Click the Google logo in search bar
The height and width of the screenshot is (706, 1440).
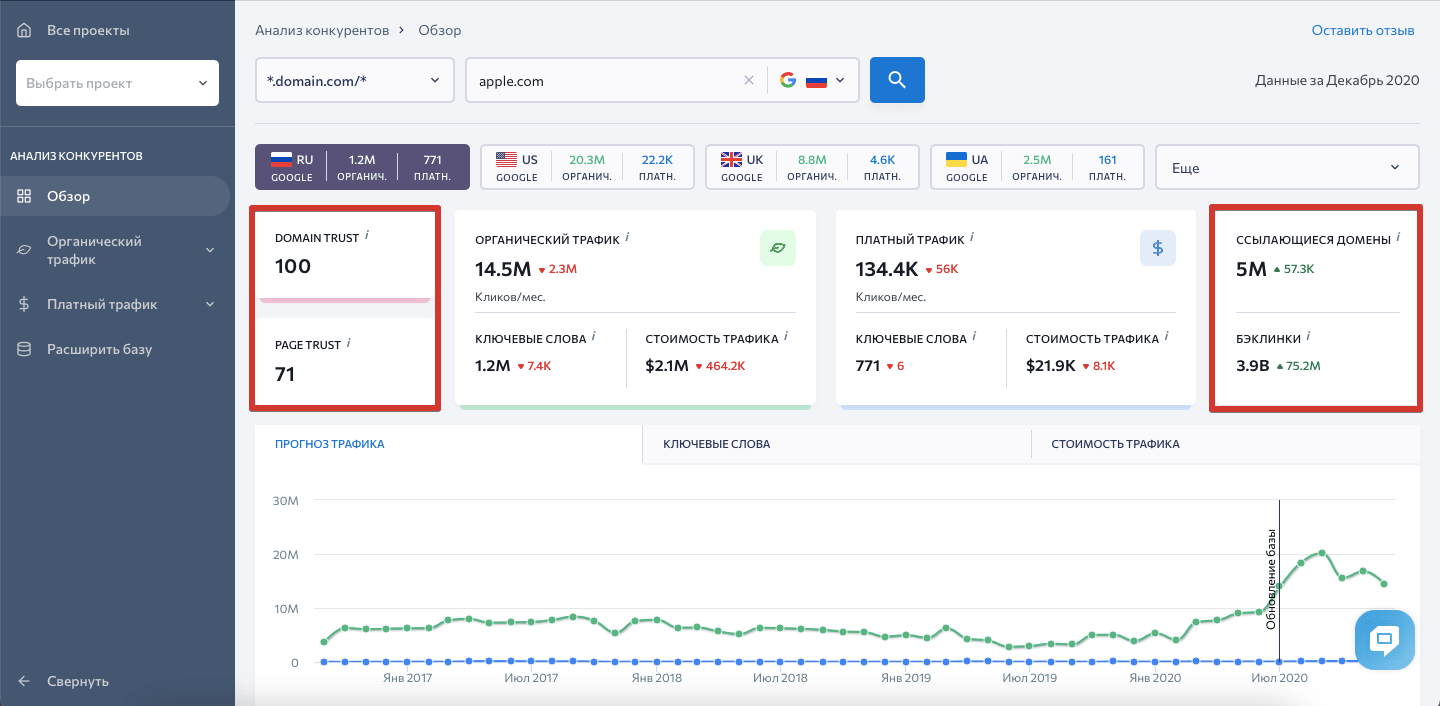(x=788, y=80)
